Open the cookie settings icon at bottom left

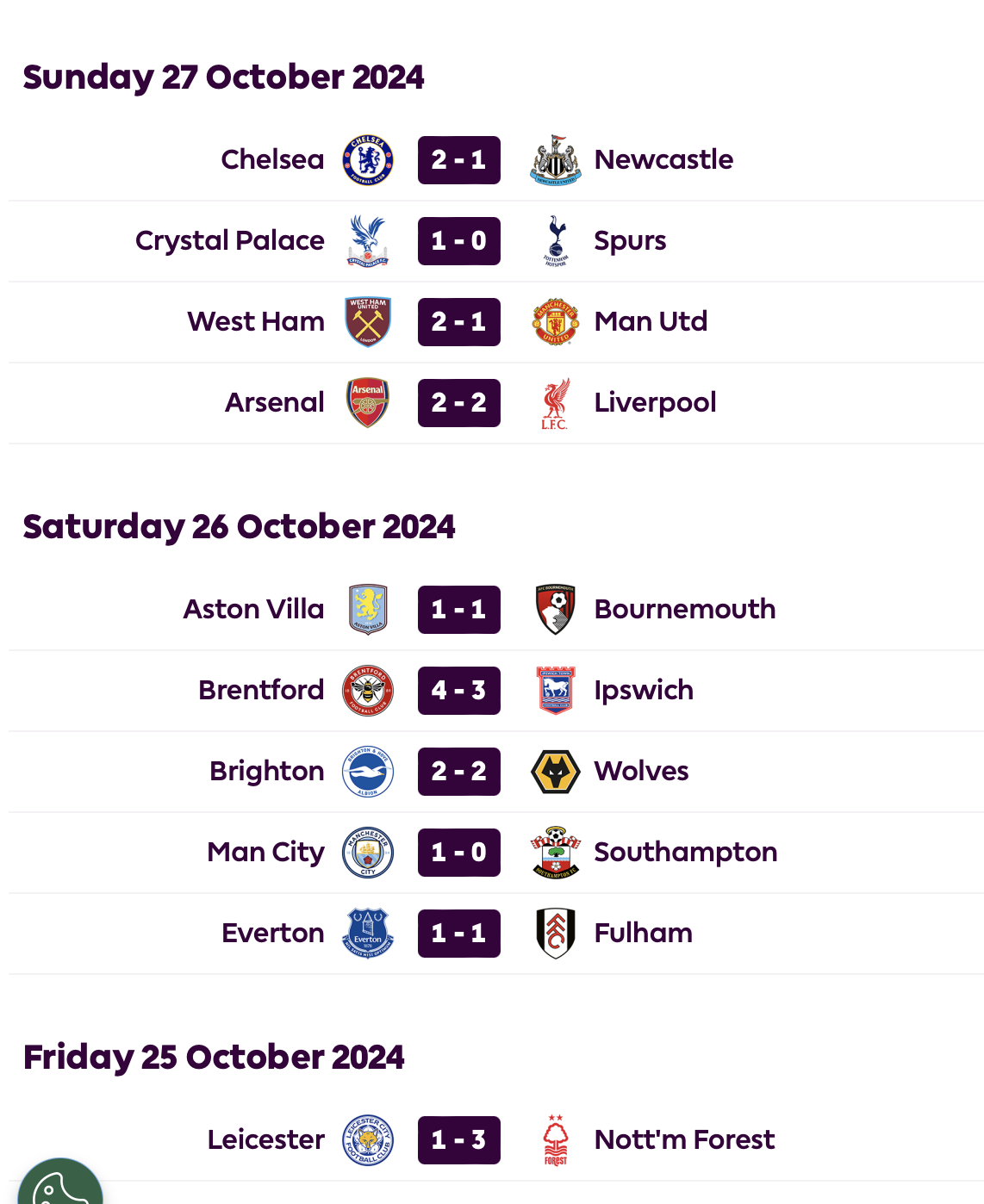click(x=60, y=1184)
